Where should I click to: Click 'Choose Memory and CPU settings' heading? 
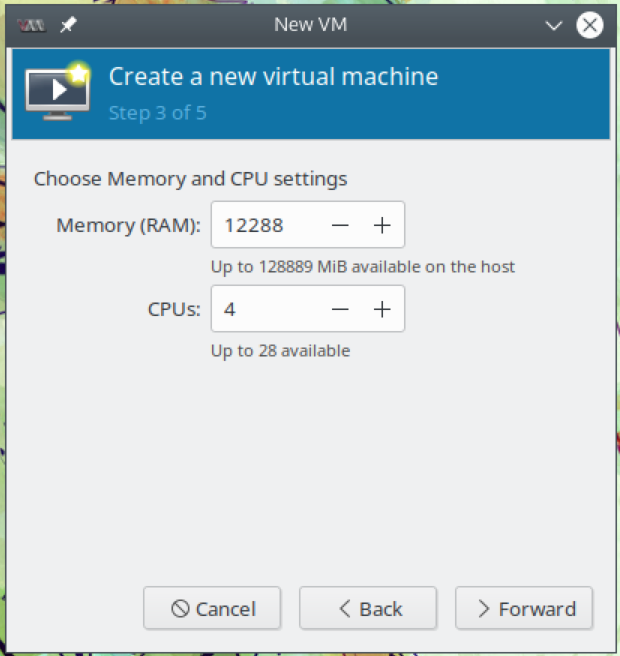[190, 179]
